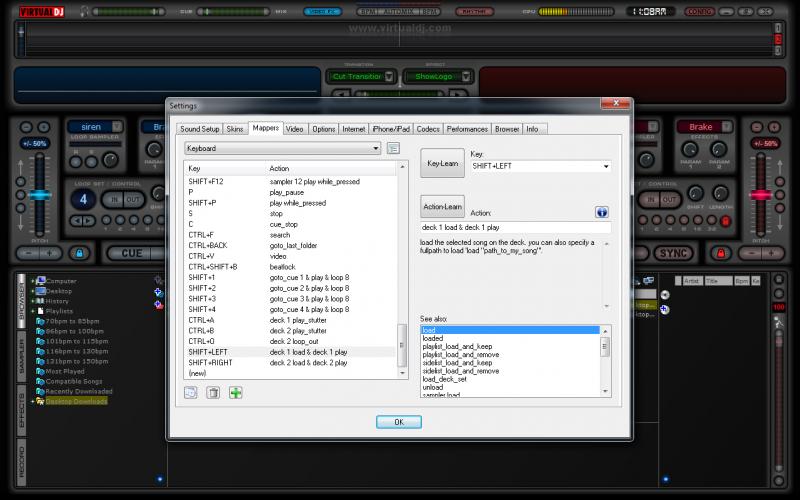The height and width of the screenshot is (500, 800).
Task: Click the leftmost icon below the key list
Action: point(191,393)
